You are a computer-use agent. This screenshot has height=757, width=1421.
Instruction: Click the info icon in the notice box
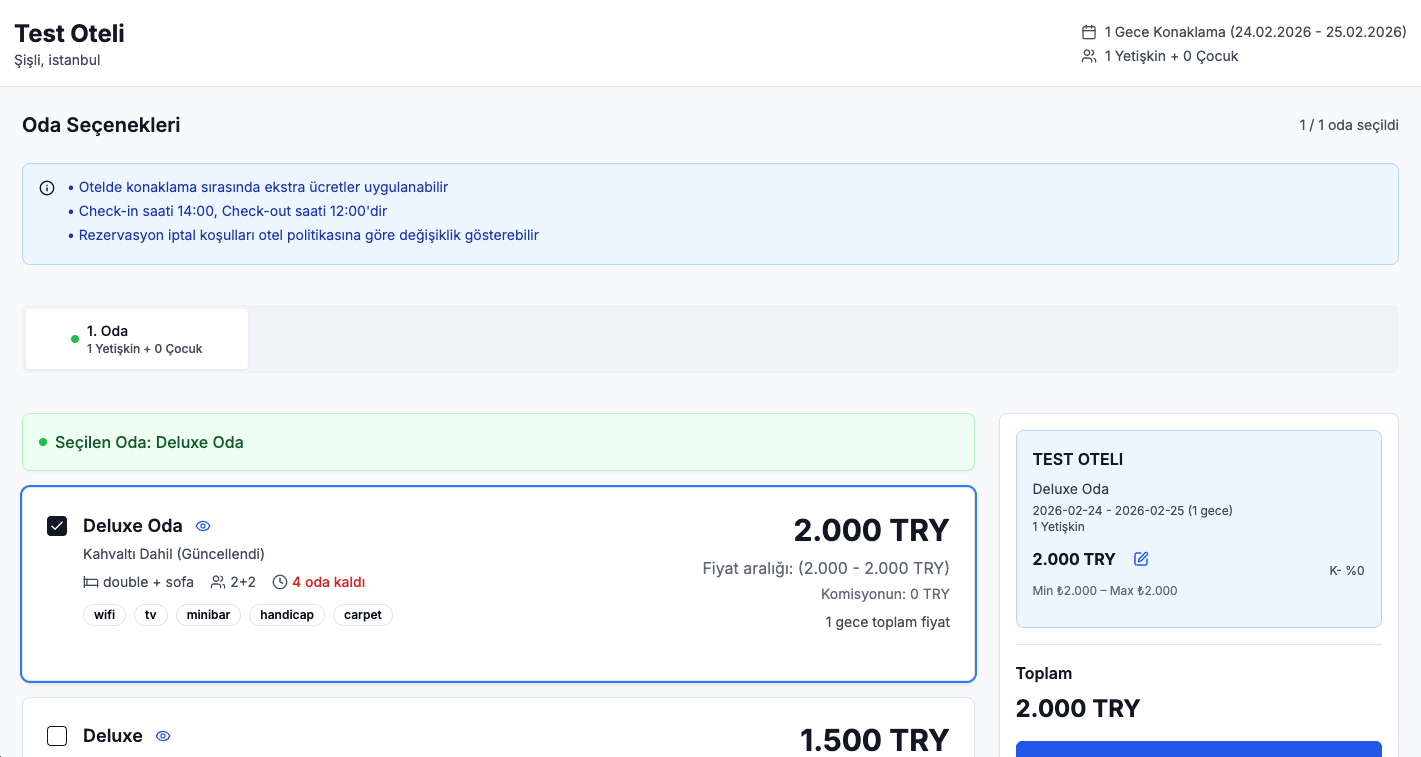[x=47, y=188]
